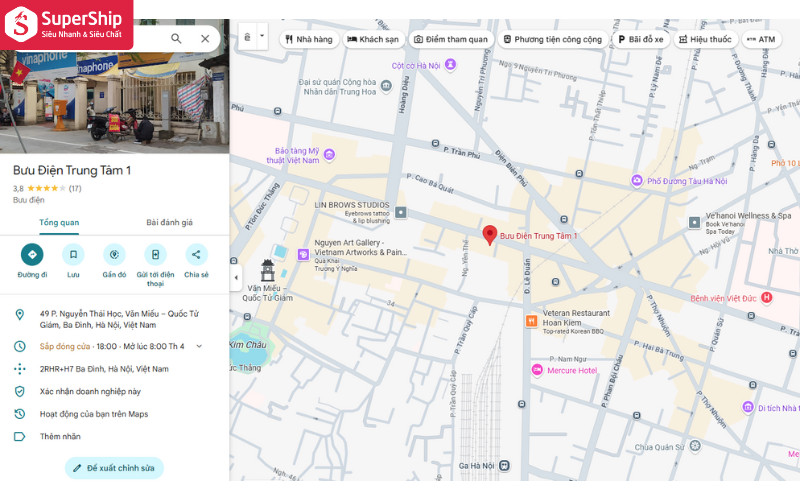Click the Di tích Nhà marker icon

748,407
